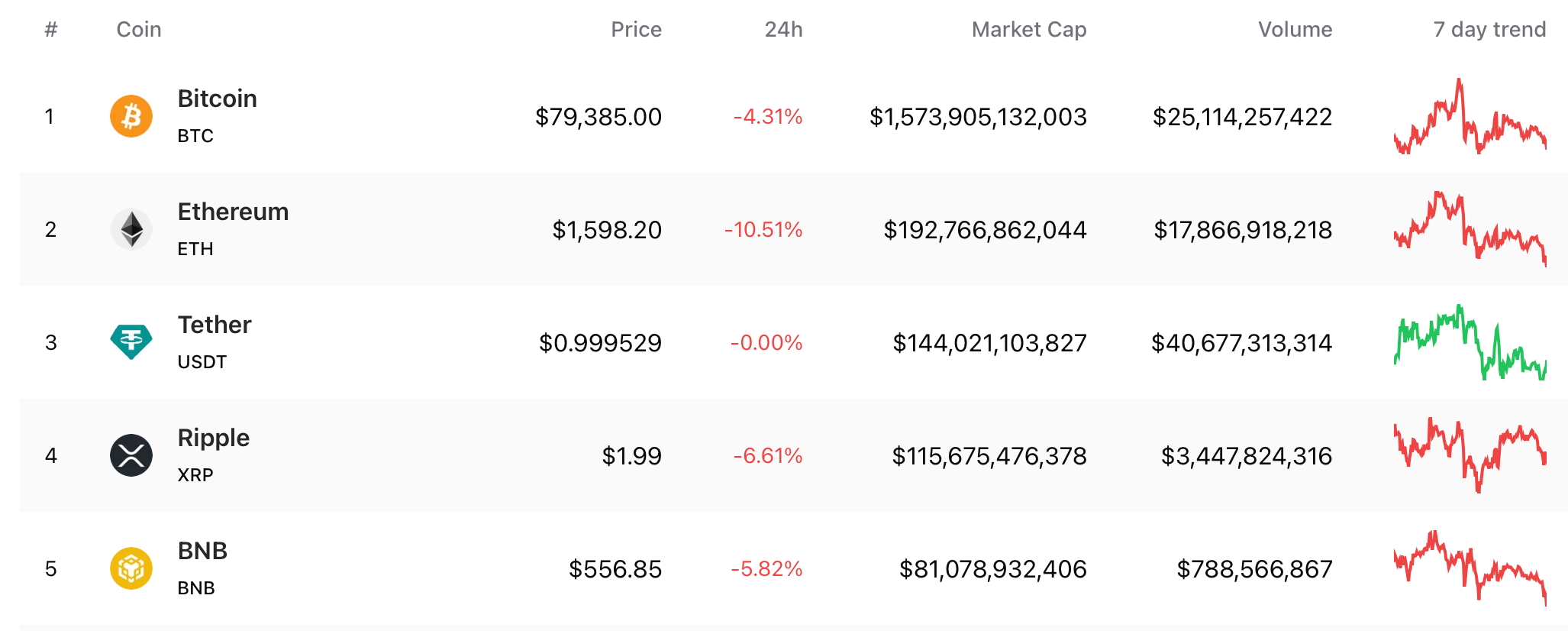Screen dimensions: 1568x631
Task: Select the rank number 3 for Tether
Action: click(52, 342)
